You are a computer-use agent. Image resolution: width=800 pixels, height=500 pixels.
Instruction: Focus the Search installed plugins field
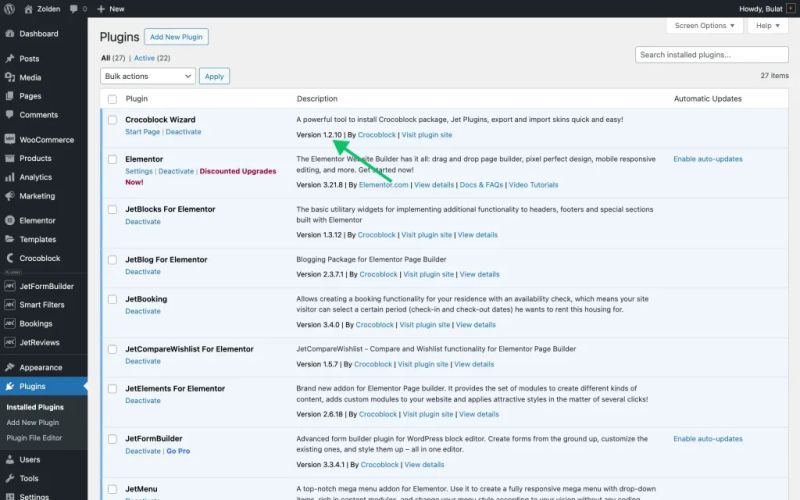tap(712, 55)
